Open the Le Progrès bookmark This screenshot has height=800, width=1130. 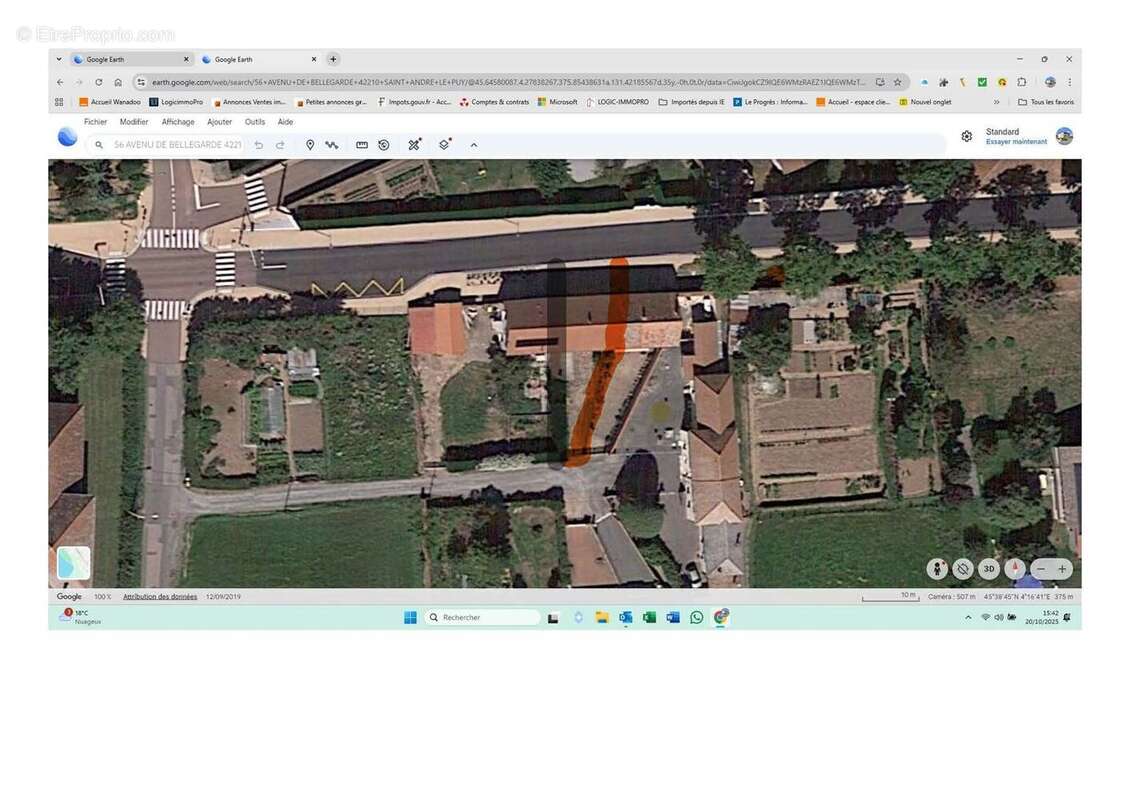pyautogui.click(x=770, y=102)
